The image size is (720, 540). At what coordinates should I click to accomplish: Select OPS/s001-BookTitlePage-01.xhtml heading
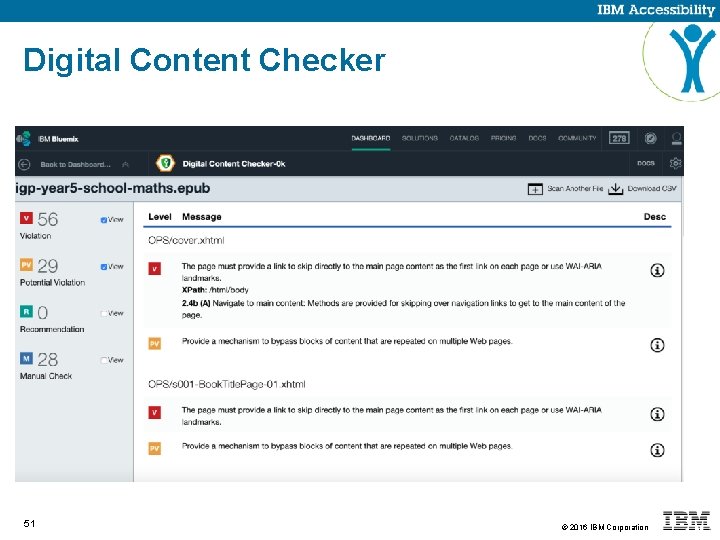point(226,384)
